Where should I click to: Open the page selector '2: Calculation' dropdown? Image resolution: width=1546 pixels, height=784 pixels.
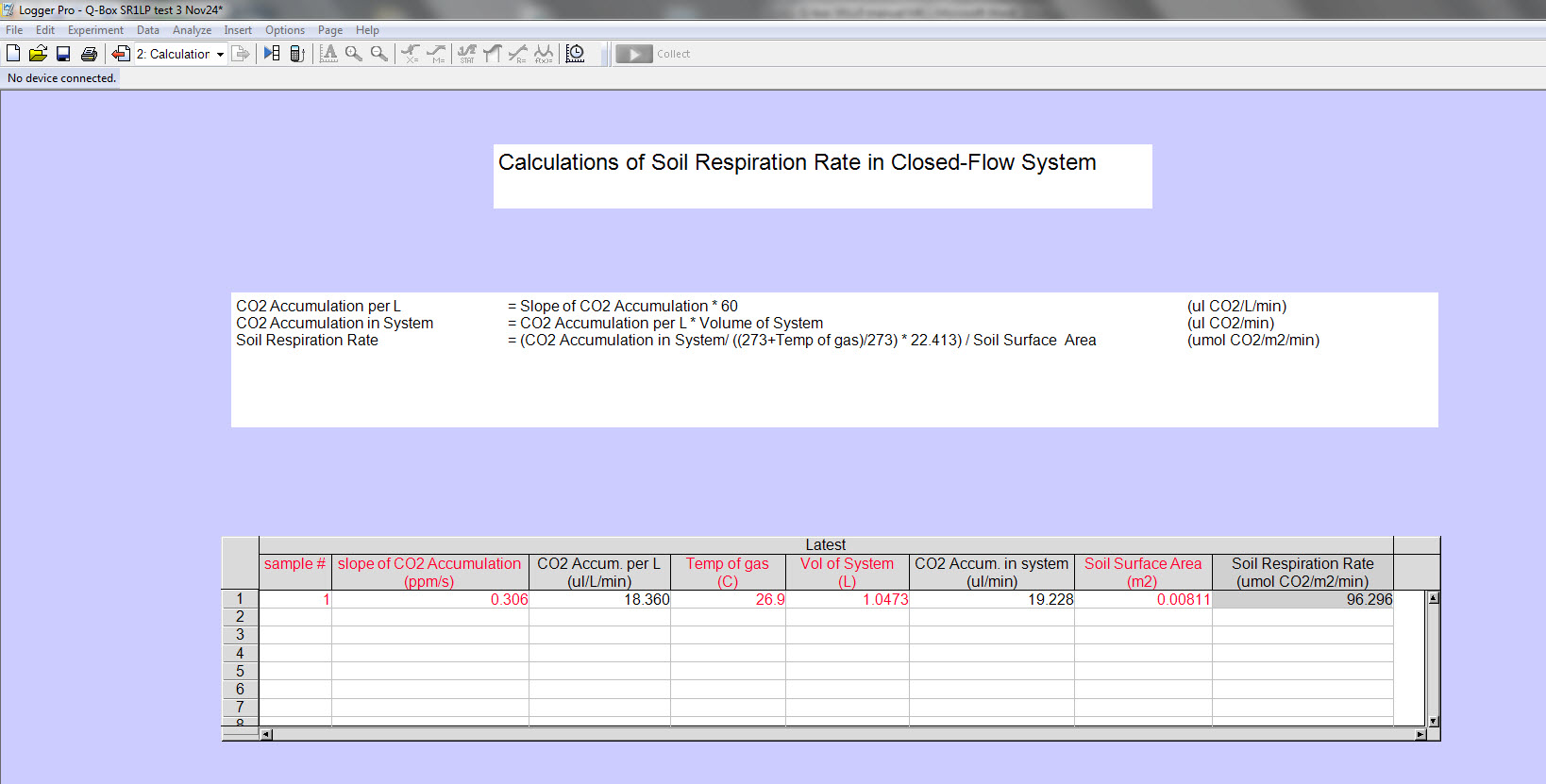(x=180, y=54)
